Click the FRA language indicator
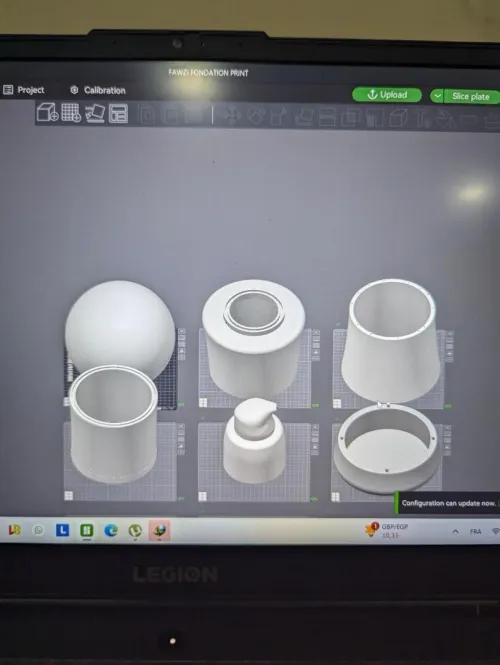Image resolution: width=500 pixels, height=665 pixels. pos(475,531)
